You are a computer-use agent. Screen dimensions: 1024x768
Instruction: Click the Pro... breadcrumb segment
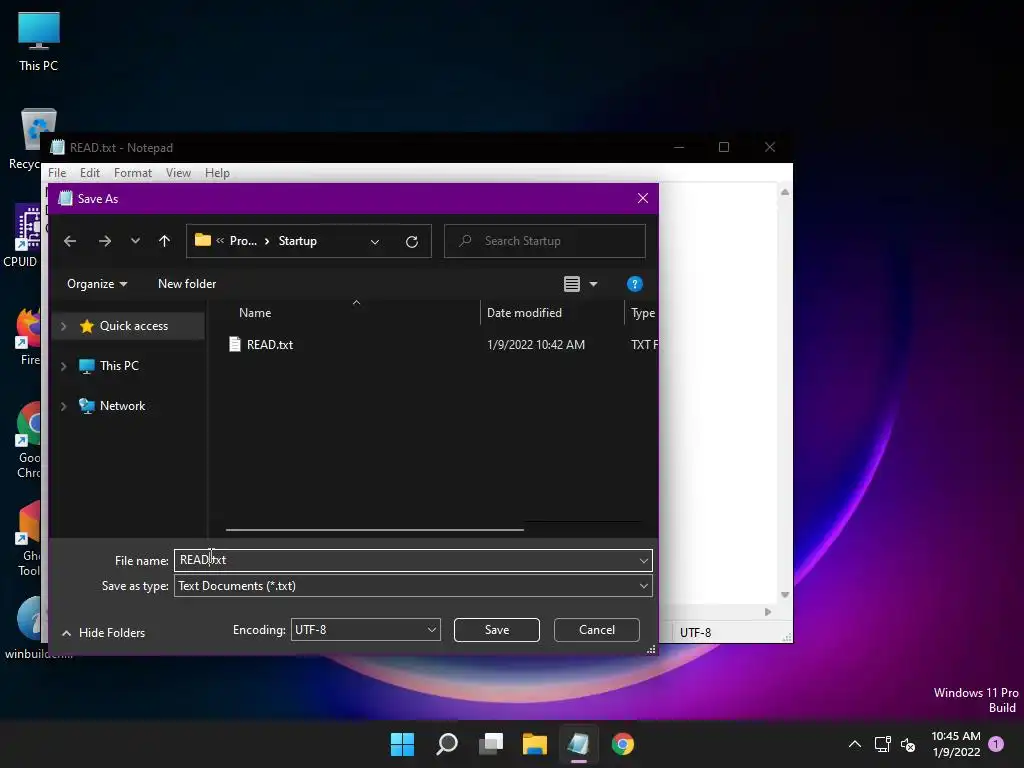(x=243, y=241)
